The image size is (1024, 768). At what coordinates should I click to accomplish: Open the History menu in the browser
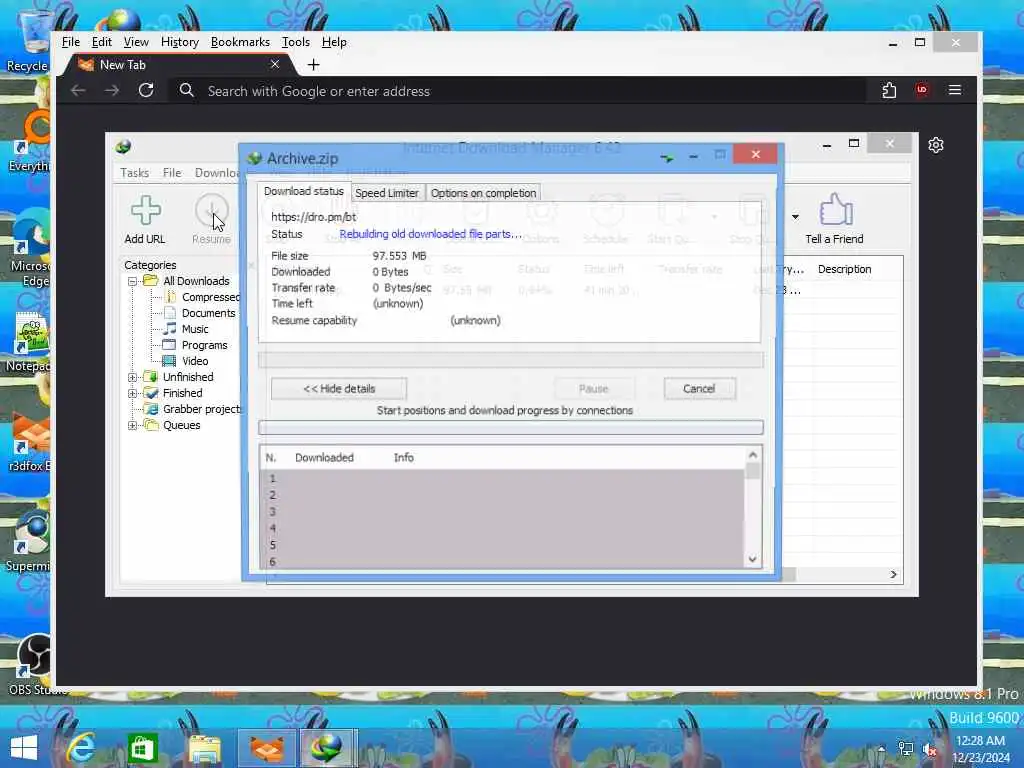[x=180, y=42]
